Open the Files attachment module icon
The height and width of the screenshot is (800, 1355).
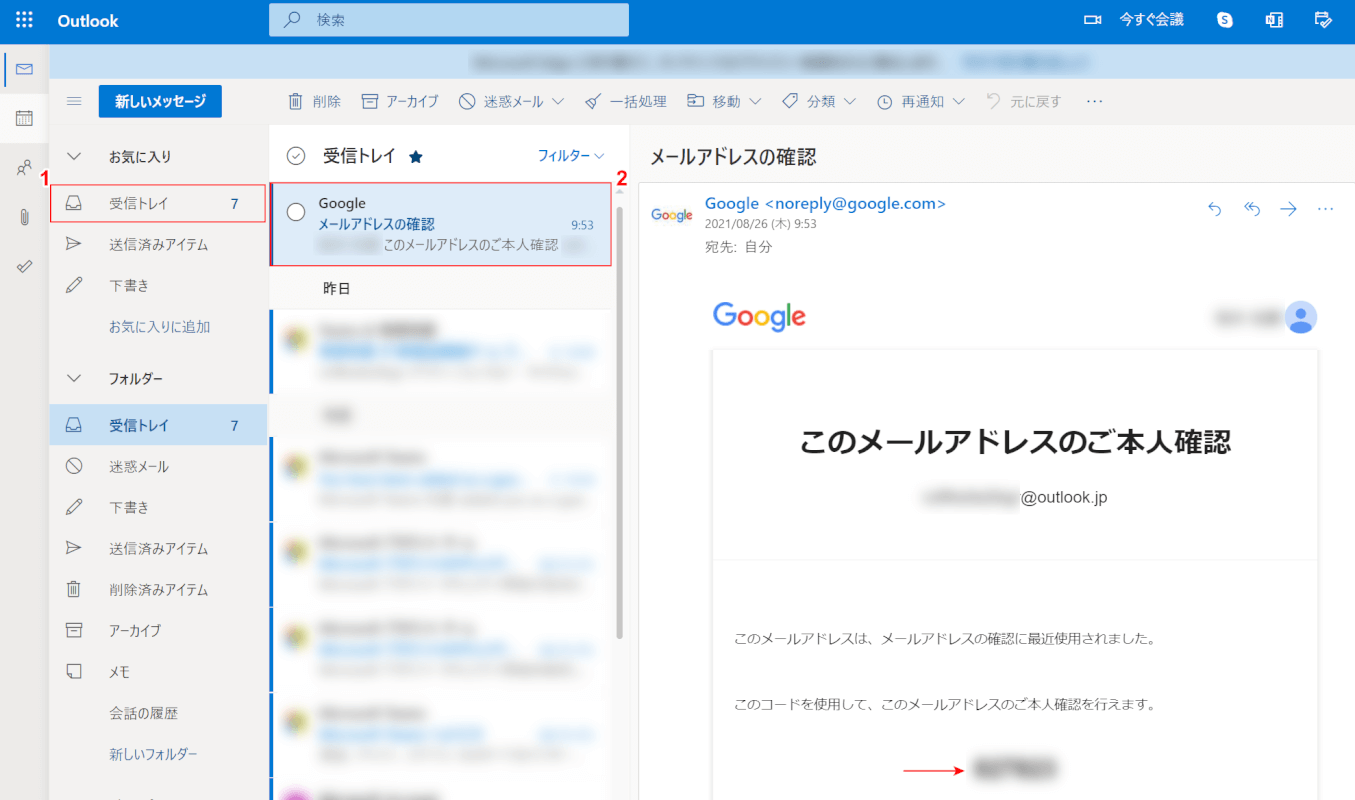24,217
